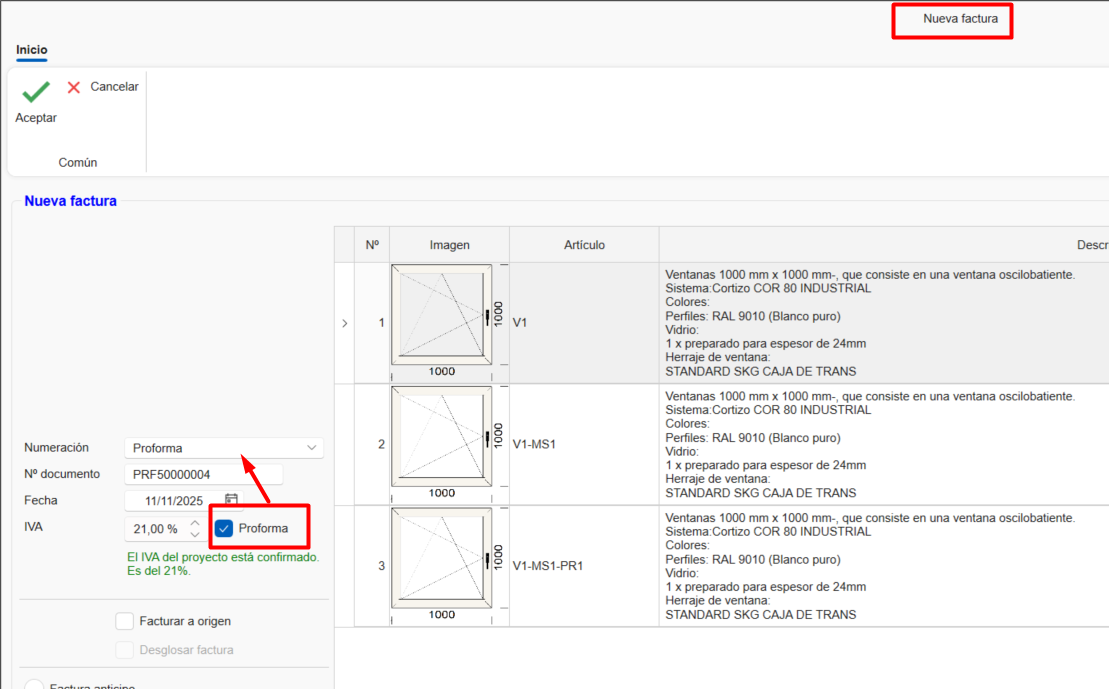
Task: Click the Nº documento field
Action: [204, 474]
